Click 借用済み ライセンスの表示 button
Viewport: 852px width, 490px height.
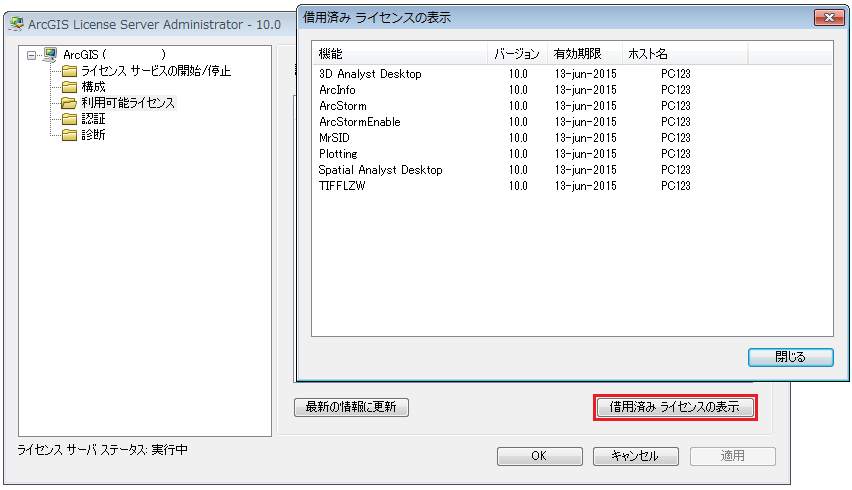point(674,407)
